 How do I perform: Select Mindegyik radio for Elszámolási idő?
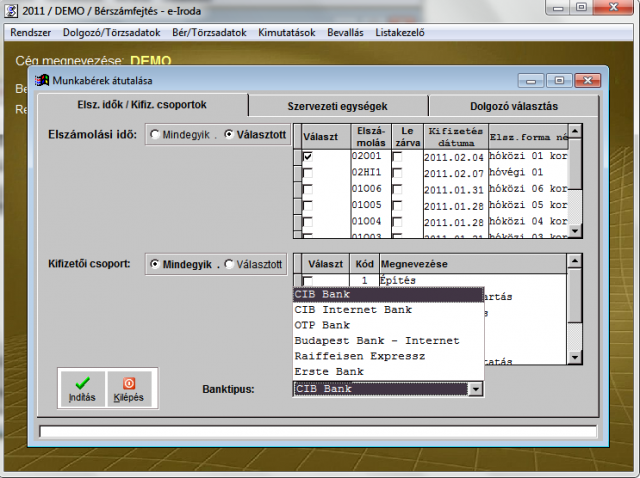(155, 135)
